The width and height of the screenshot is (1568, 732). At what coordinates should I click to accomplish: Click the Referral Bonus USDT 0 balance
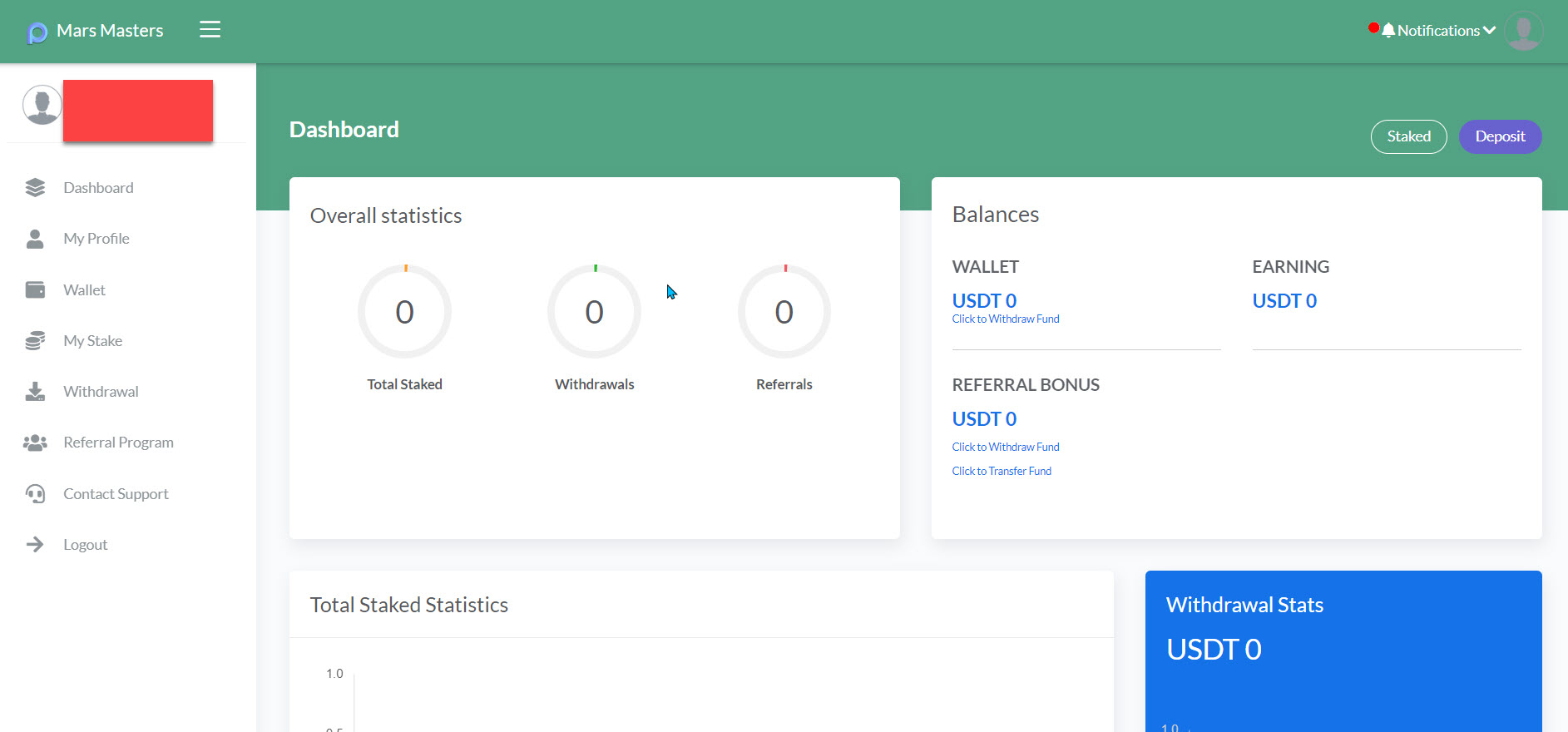[x=984, y=419]
